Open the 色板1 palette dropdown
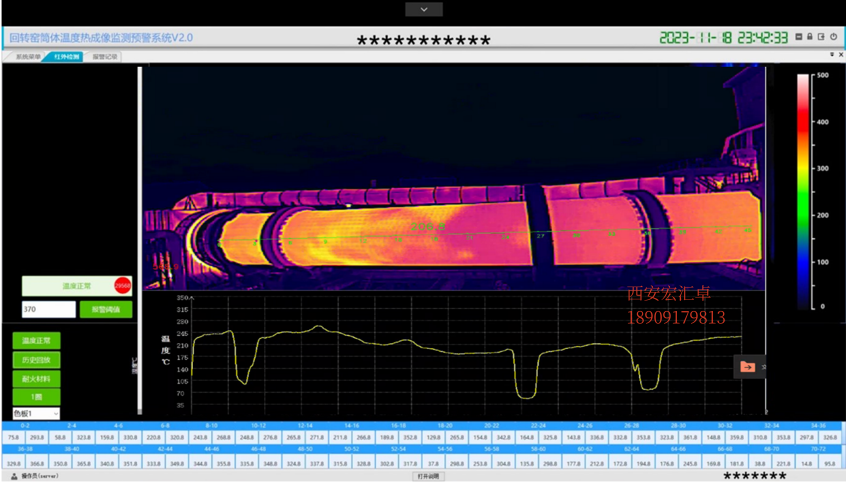Image resolution: width=846 pixels, height=483 pixels. pos(36,413)
